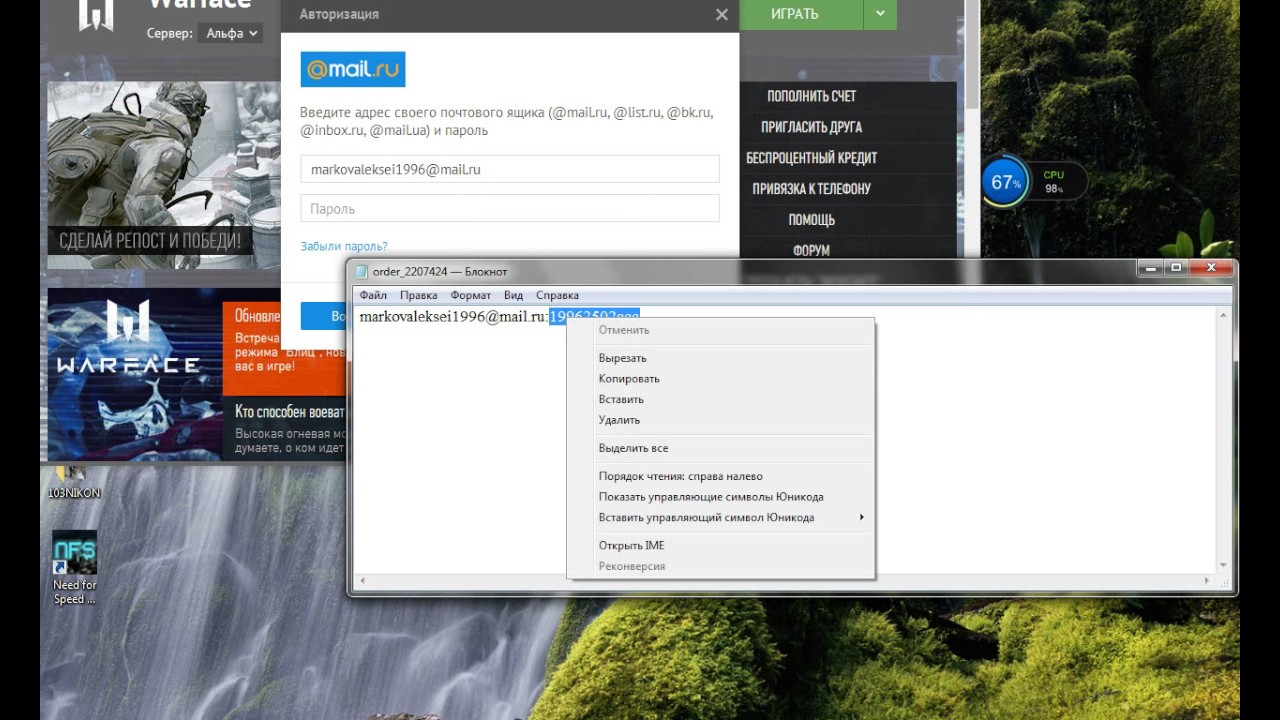This screenshot has height=720, width=1280.
Task: Click Notepad horizontal scrollbar right arrow
Action: pyautogui.click(x=1208, y=582)
